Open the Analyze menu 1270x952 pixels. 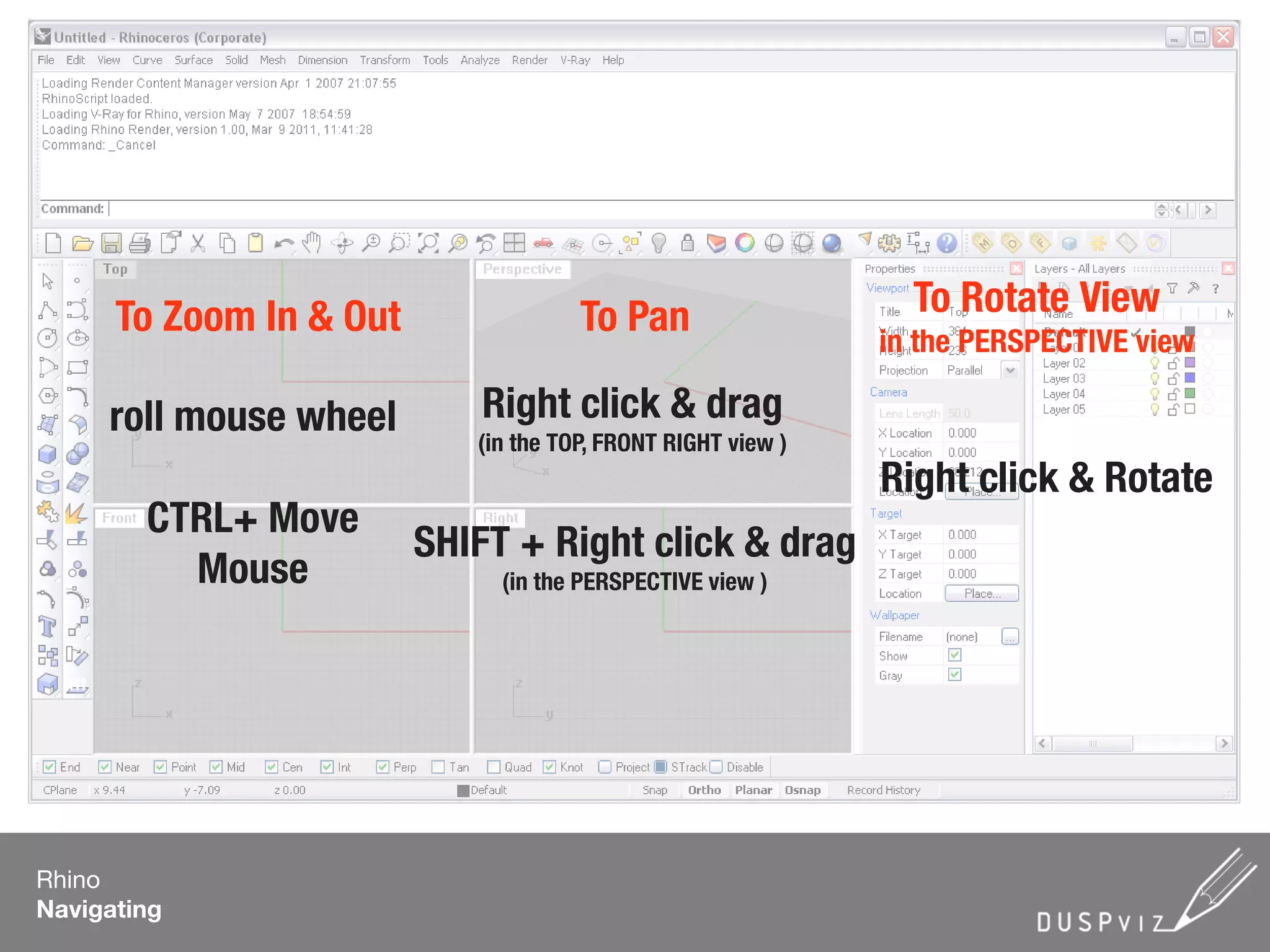480,60
